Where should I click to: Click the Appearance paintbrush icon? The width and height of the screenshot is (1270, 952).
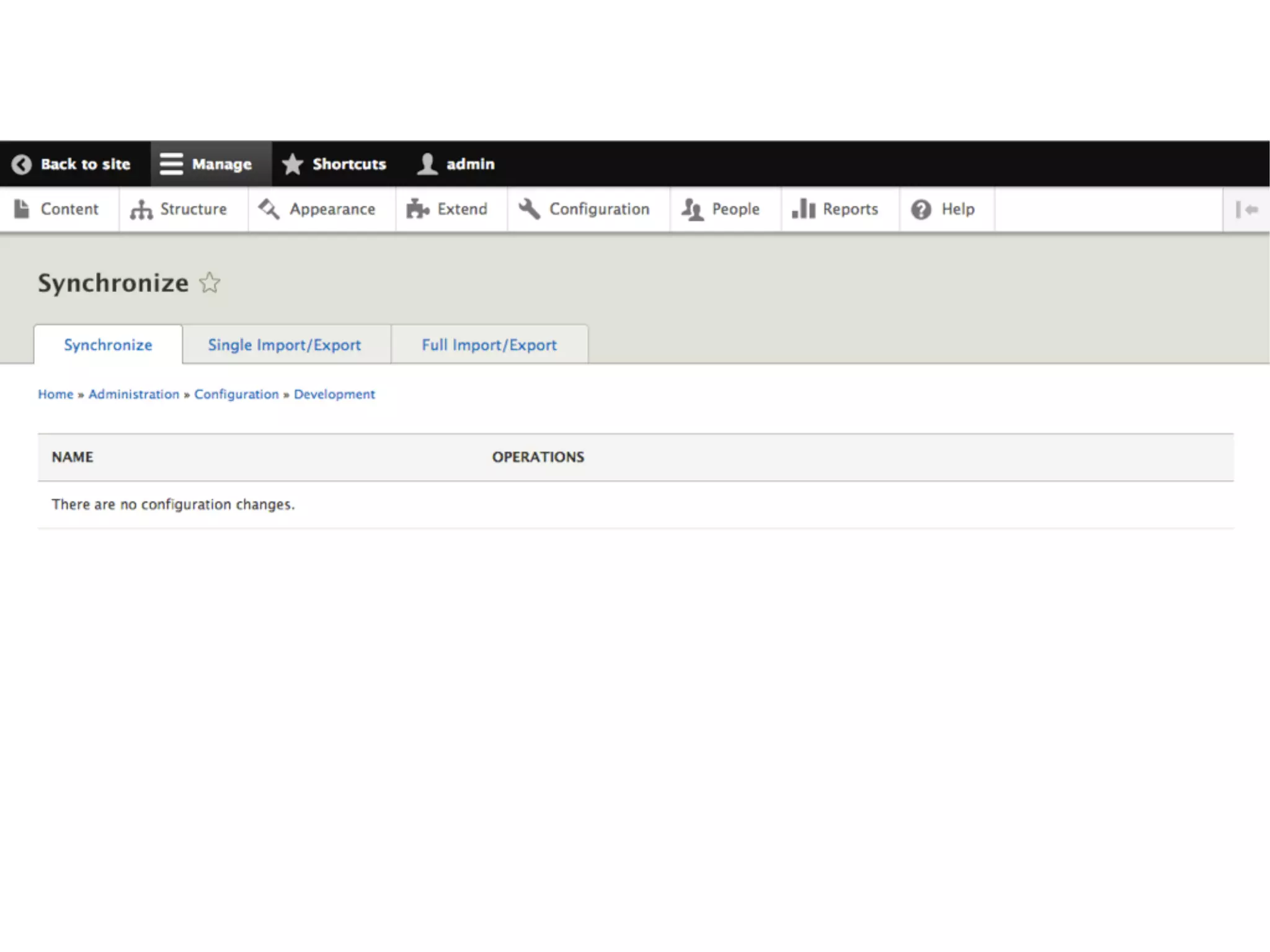pos(269,209)
